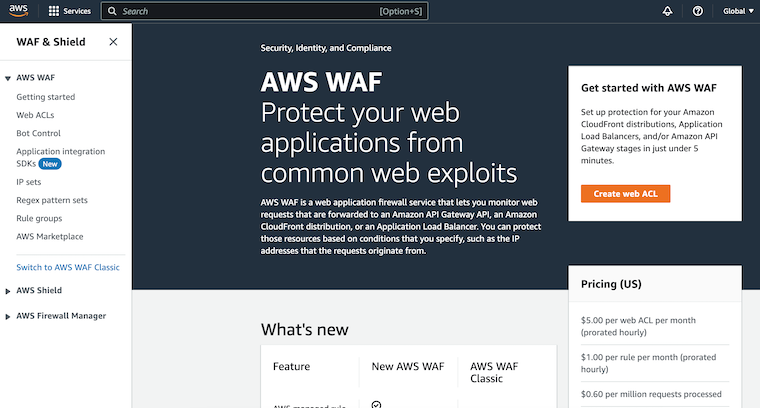Click the search magnifier icon

pos(112,11)
